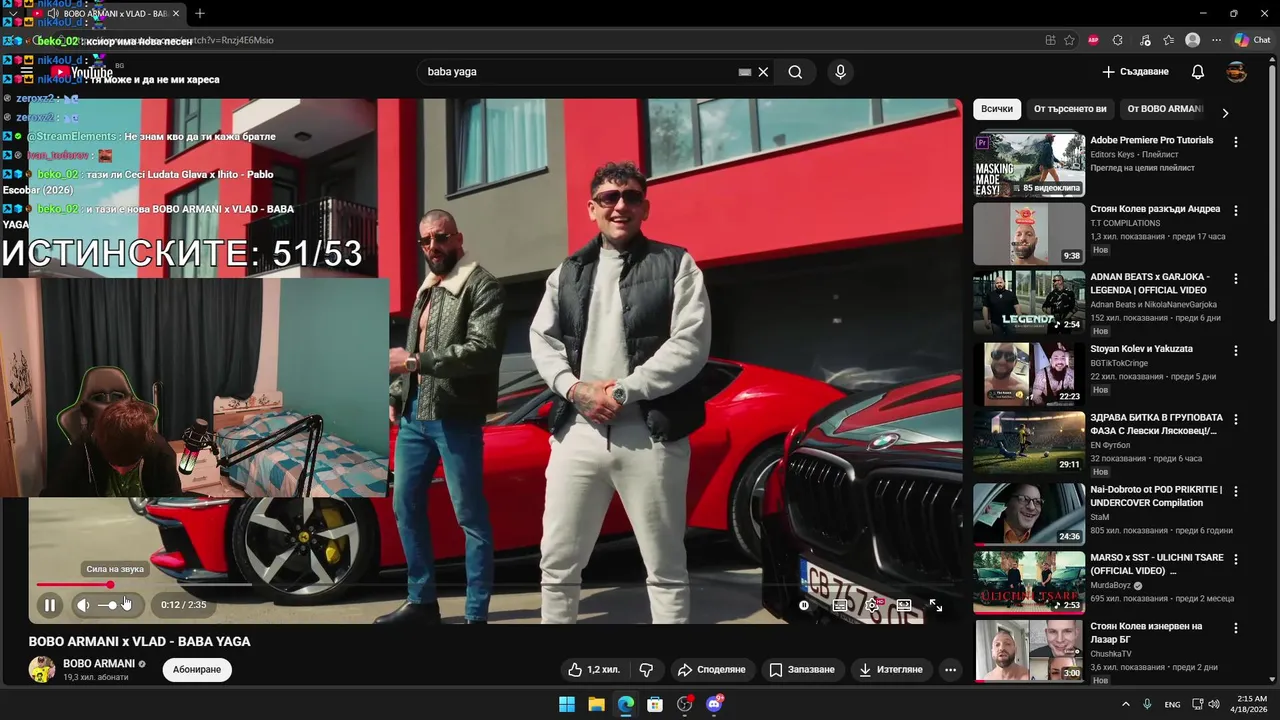Image resolution: width=1280 pixels, height=720 pixels.
Task: Click the Изтегляне download button
Action: point(891,669)
